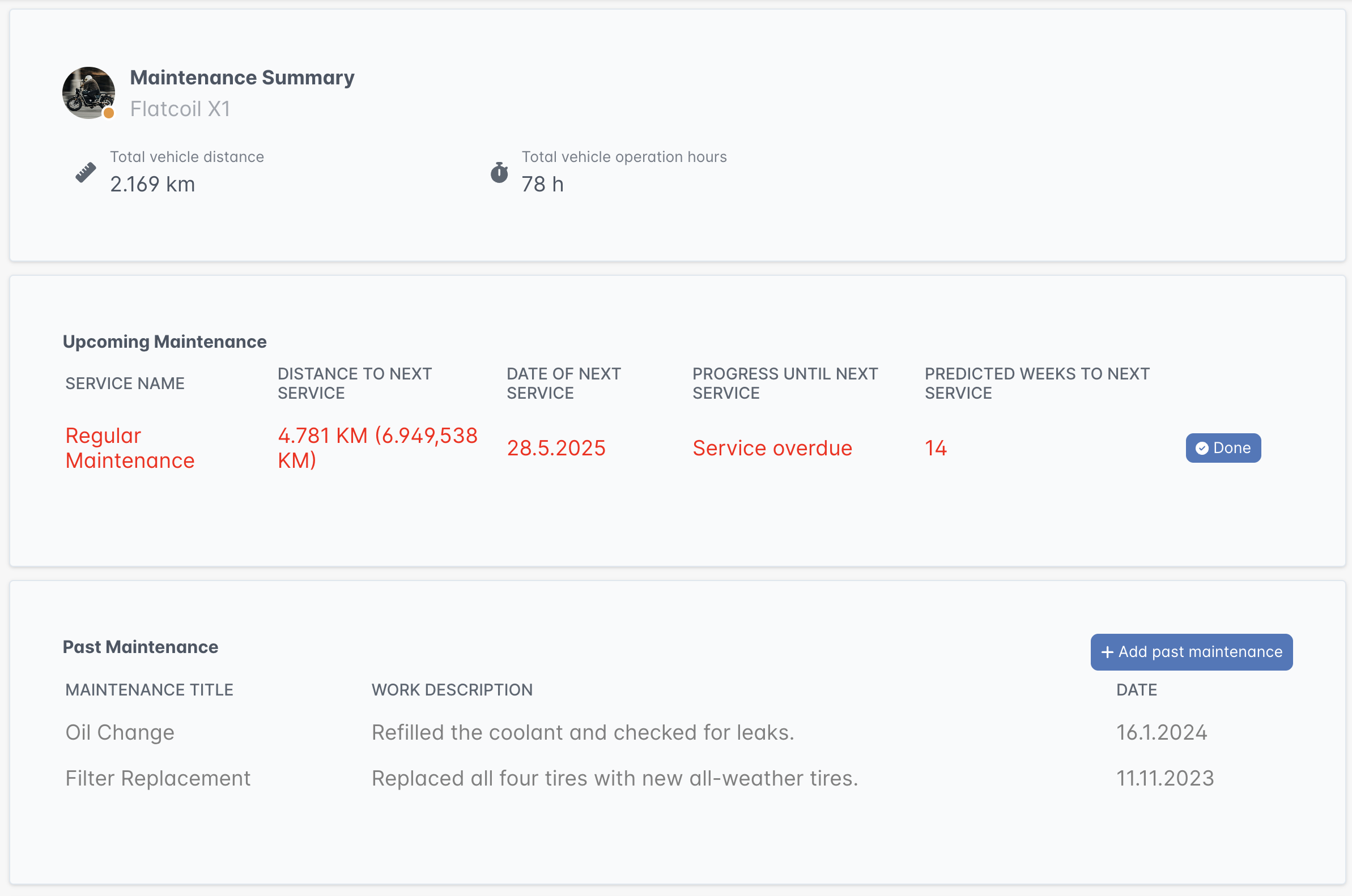Click the Date of Next Service header
Image resolution: width=1352 pixels, height=896 pixels.
click(x=563, y=383)
